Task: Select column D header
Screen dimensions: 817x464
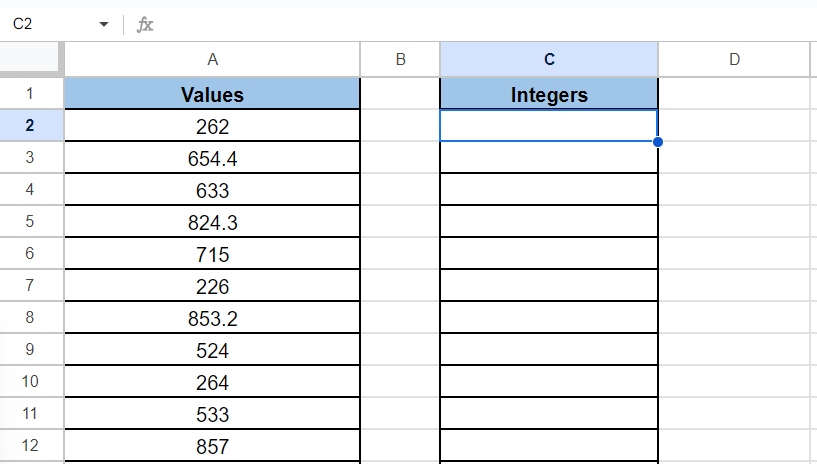Action: pos(735,59)
